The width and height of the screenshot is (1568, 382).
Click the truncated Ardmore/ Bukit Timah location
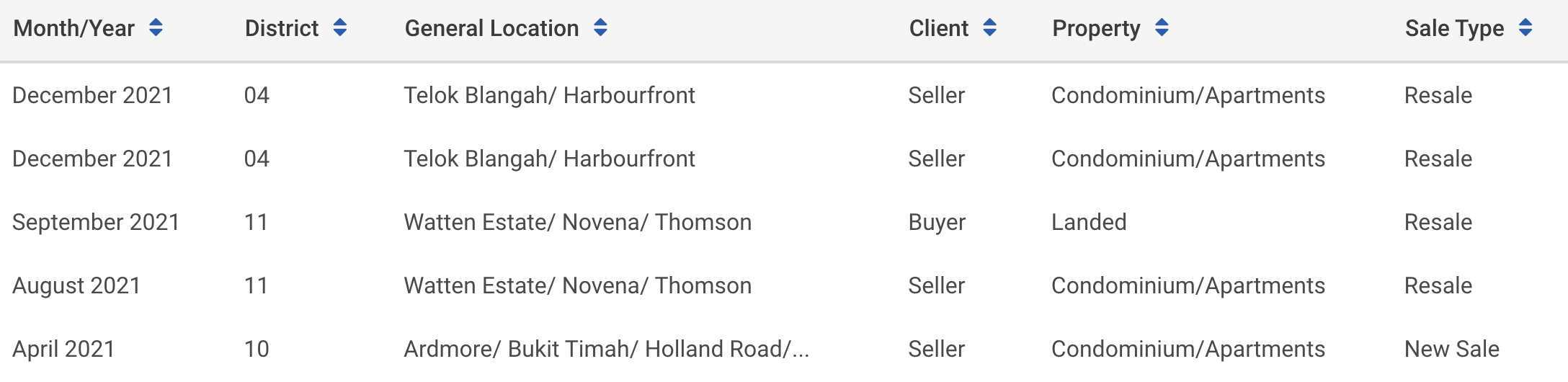coord(606,349)
